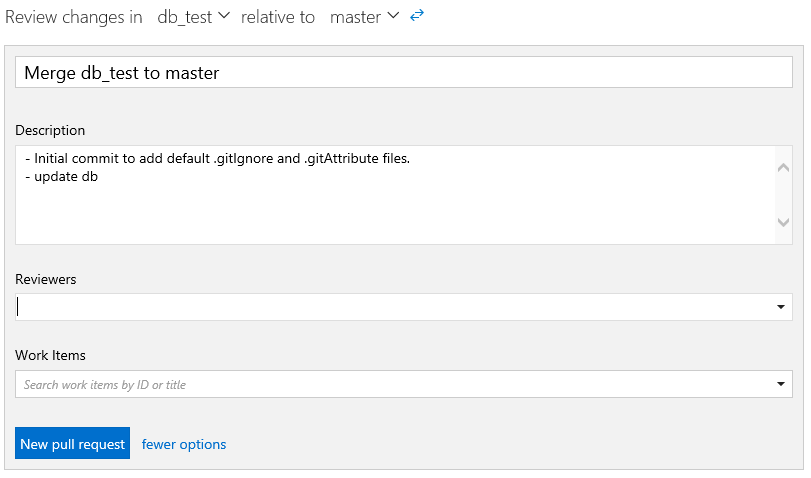811x478 pixels.
Task: Click the description scrollbar down arrow
Action: [783, 223]
